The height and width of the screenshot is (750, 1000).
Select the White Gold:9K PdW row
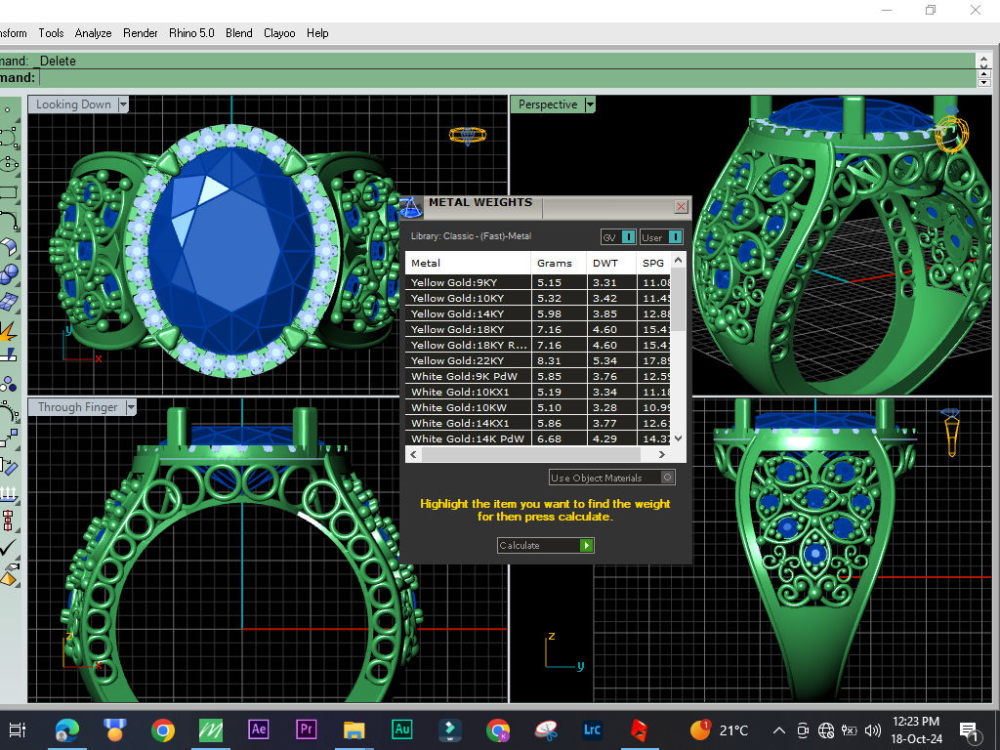click(538, 376)
